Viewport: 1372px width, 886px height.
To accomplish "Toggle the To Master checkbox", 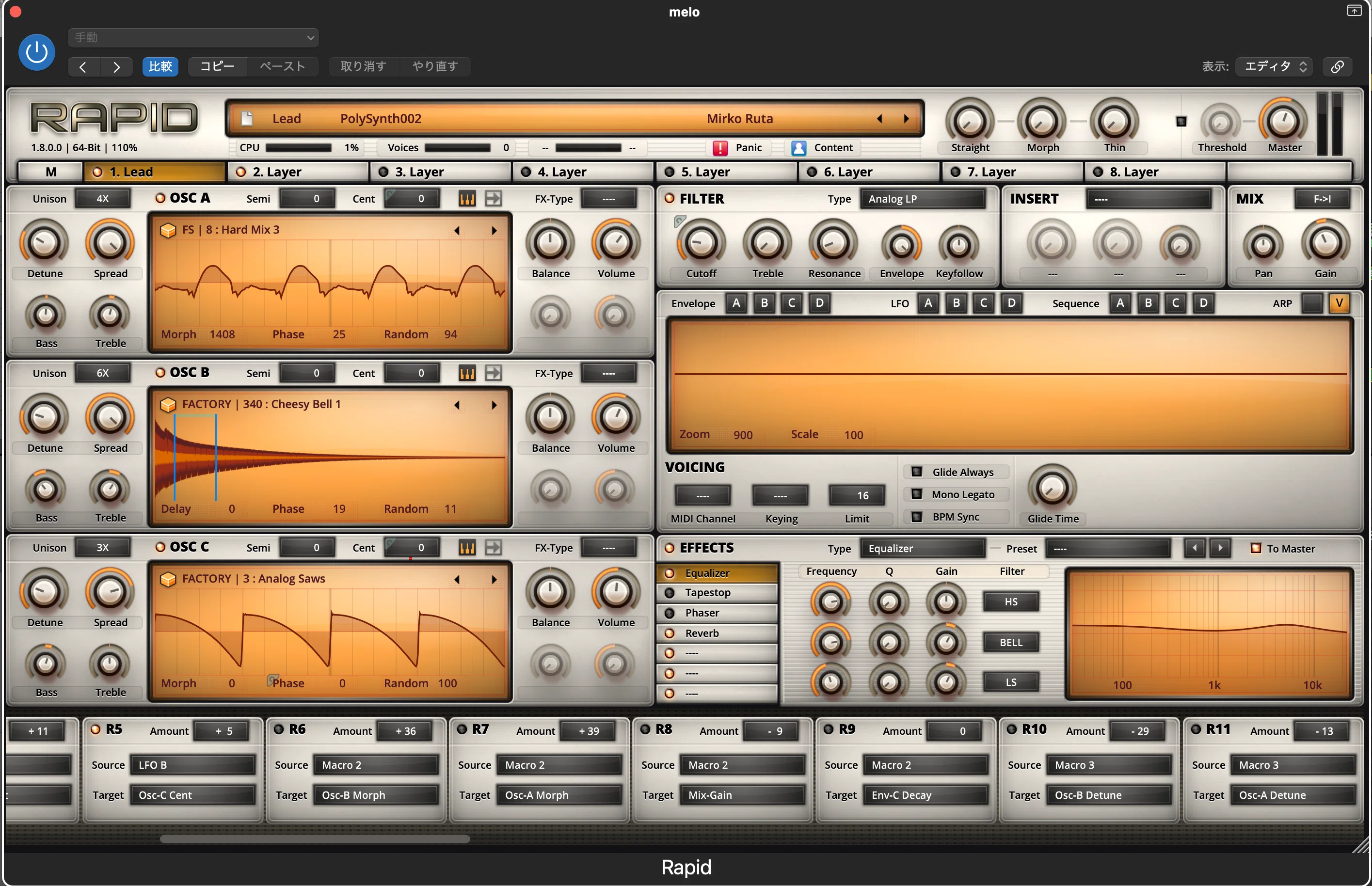I will (1256, 548).
